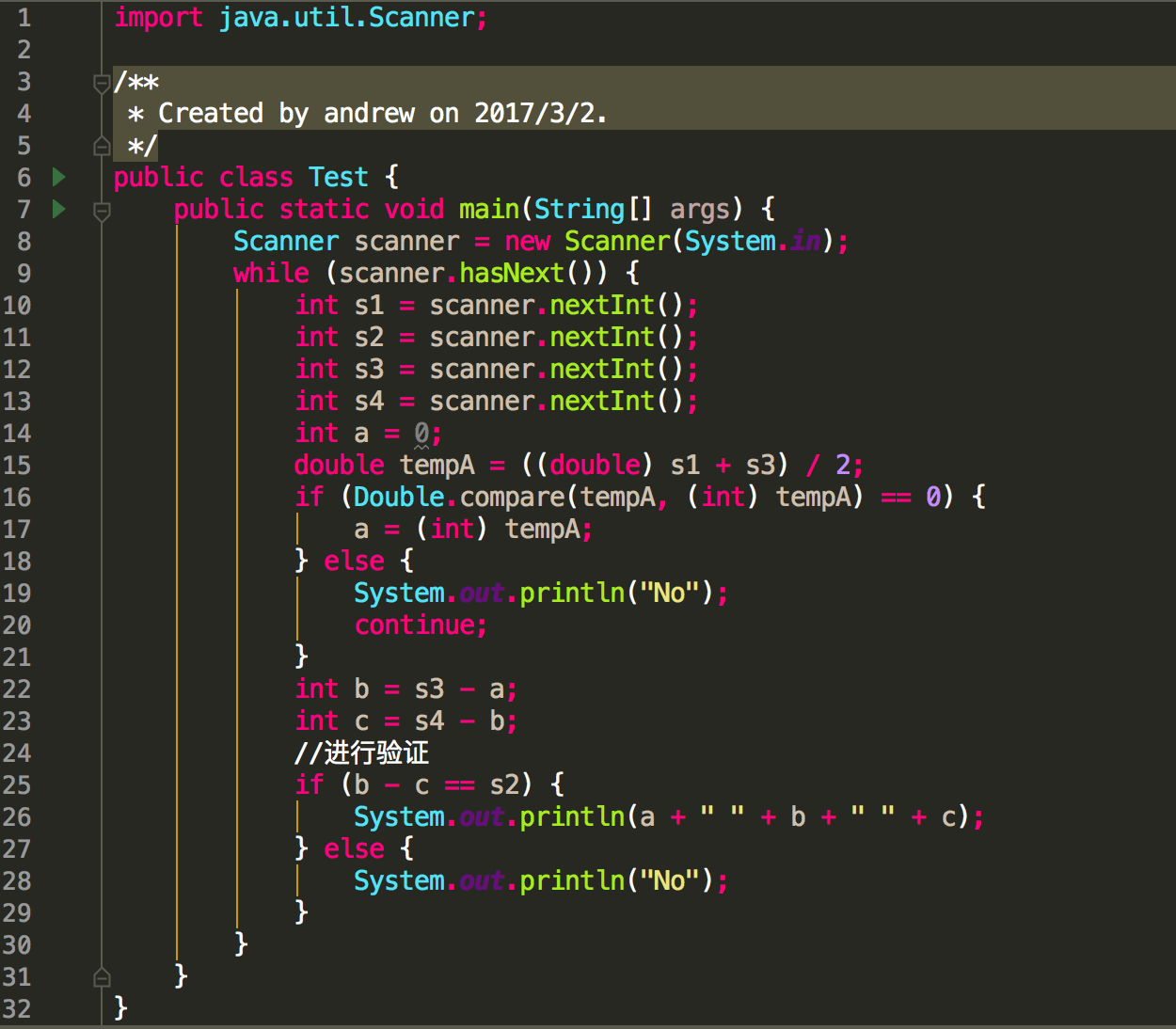Screen dimensions: 1176x1029
Task: Click the "class" keyword on line 6
Action: [x=256, y=177]
